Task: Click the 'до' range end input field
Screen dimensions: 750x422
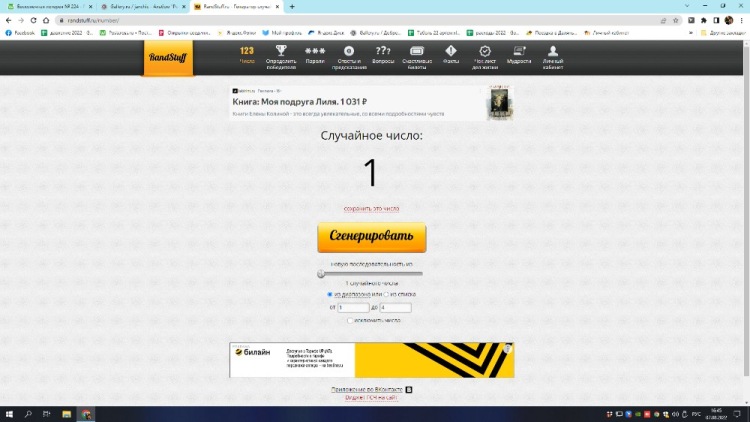Action: click(x=395, y=307)
